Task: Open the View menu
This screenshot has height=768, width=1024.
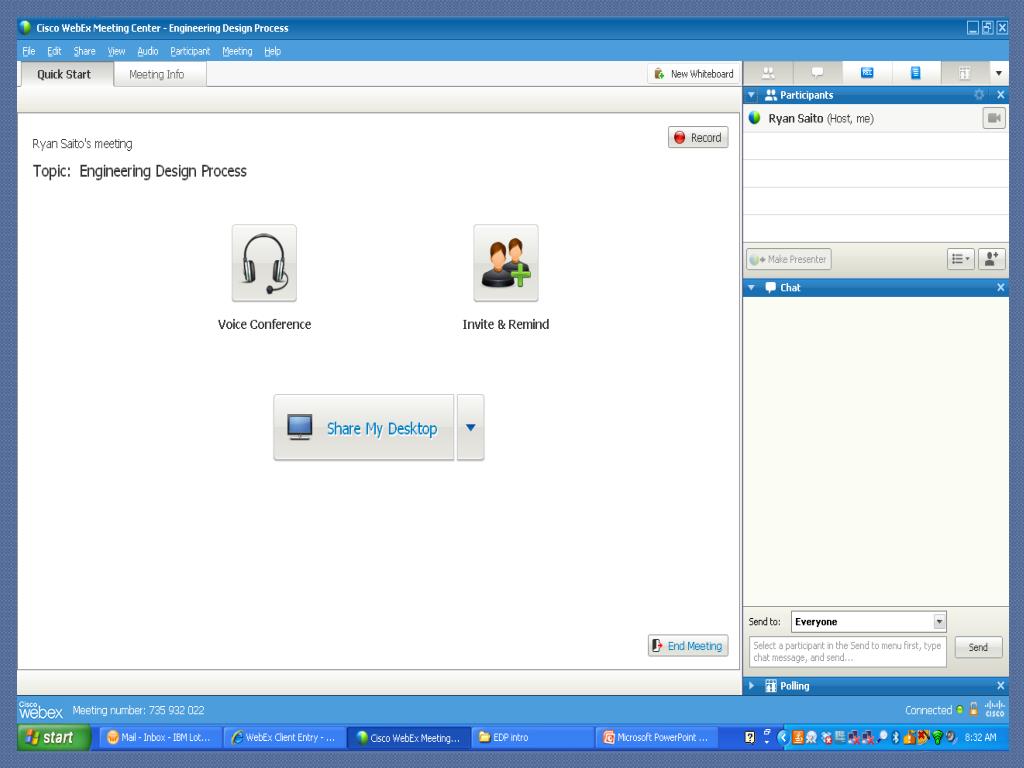Action: pyautogui.click(x=116, y=51)
